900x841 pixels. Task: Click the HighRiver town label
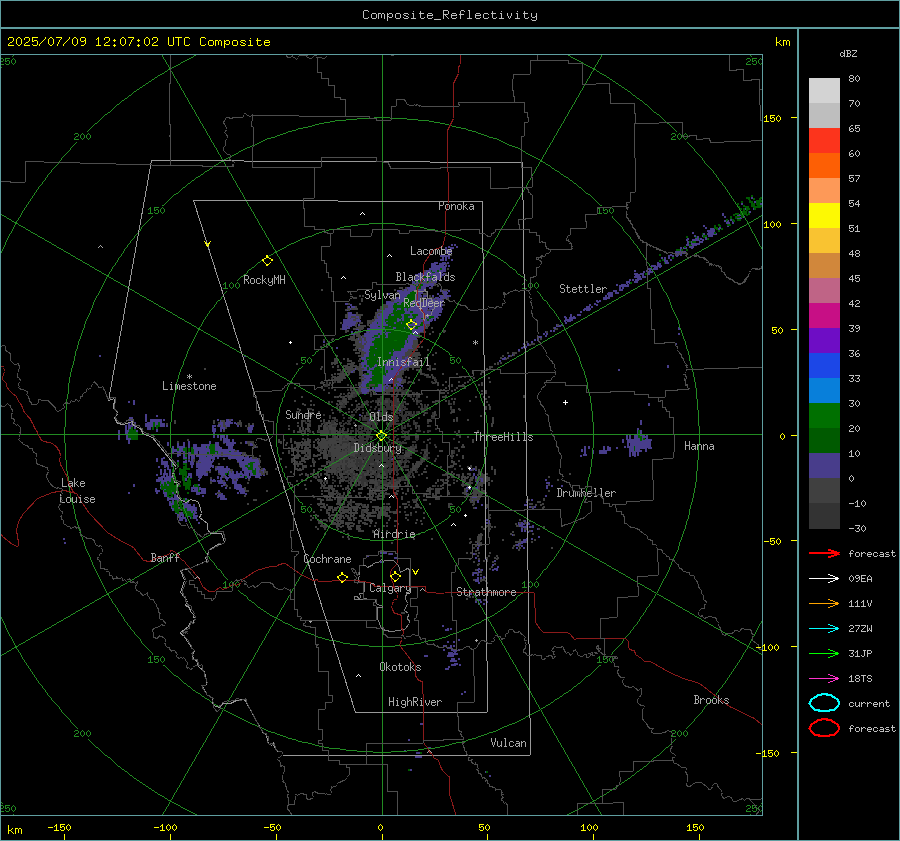[x=415, y=702]
